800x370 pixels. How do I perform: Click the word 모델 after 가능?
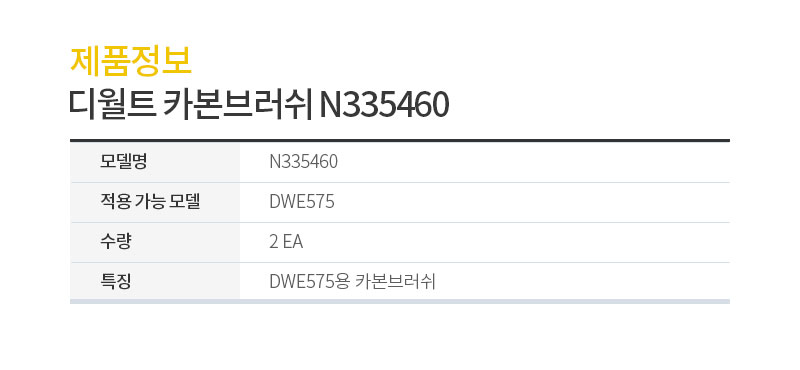tap(186, 202)
